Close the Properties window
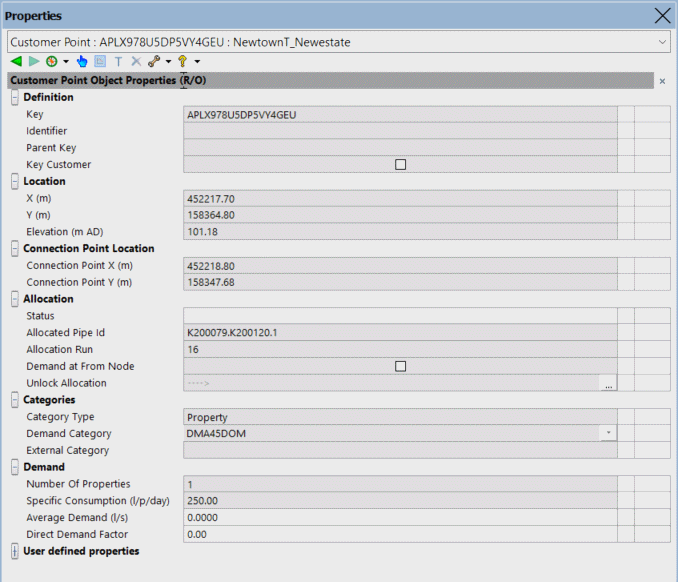 (x=662, y=16)
